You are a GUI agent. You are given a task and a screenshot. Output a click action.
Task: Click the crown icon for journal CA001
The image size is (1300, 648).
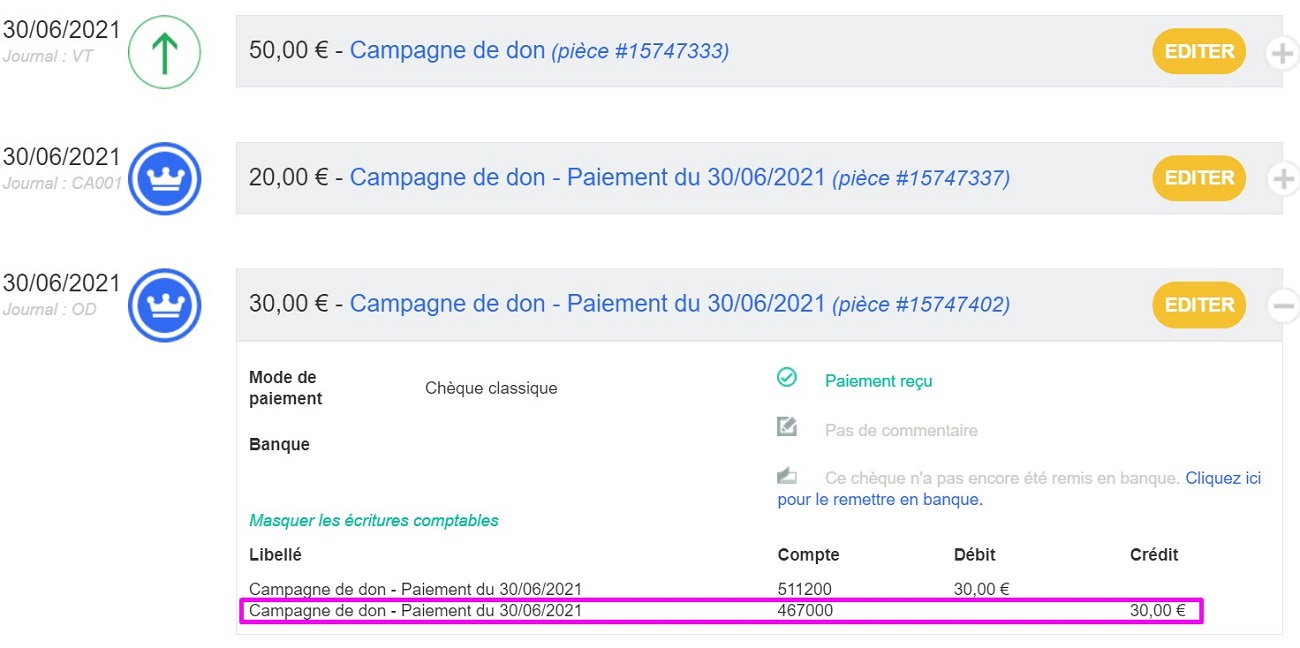(165, 178)
